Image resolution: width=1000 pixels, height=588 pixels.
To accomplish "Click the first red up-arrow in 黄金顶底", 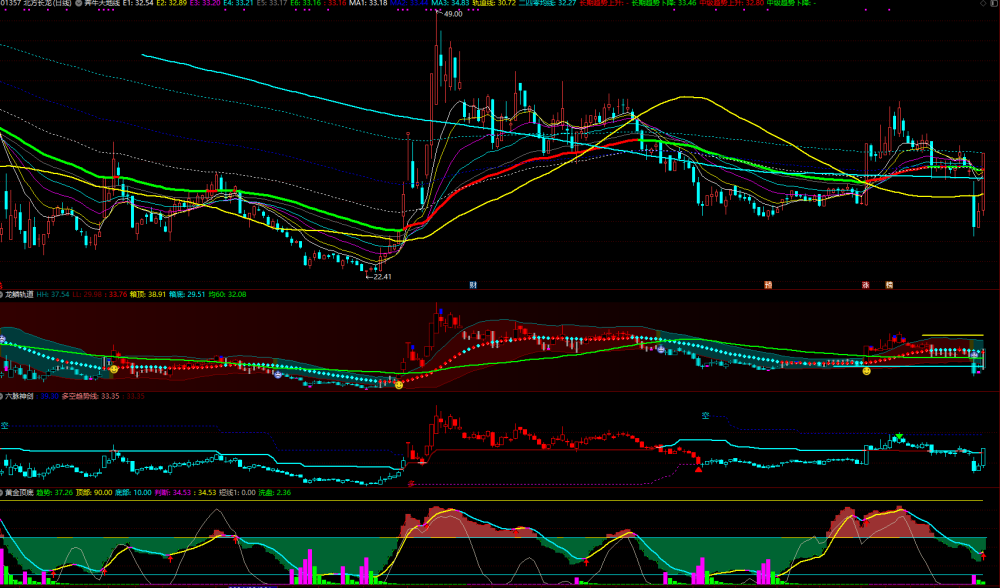I will (x=53, y=574).
